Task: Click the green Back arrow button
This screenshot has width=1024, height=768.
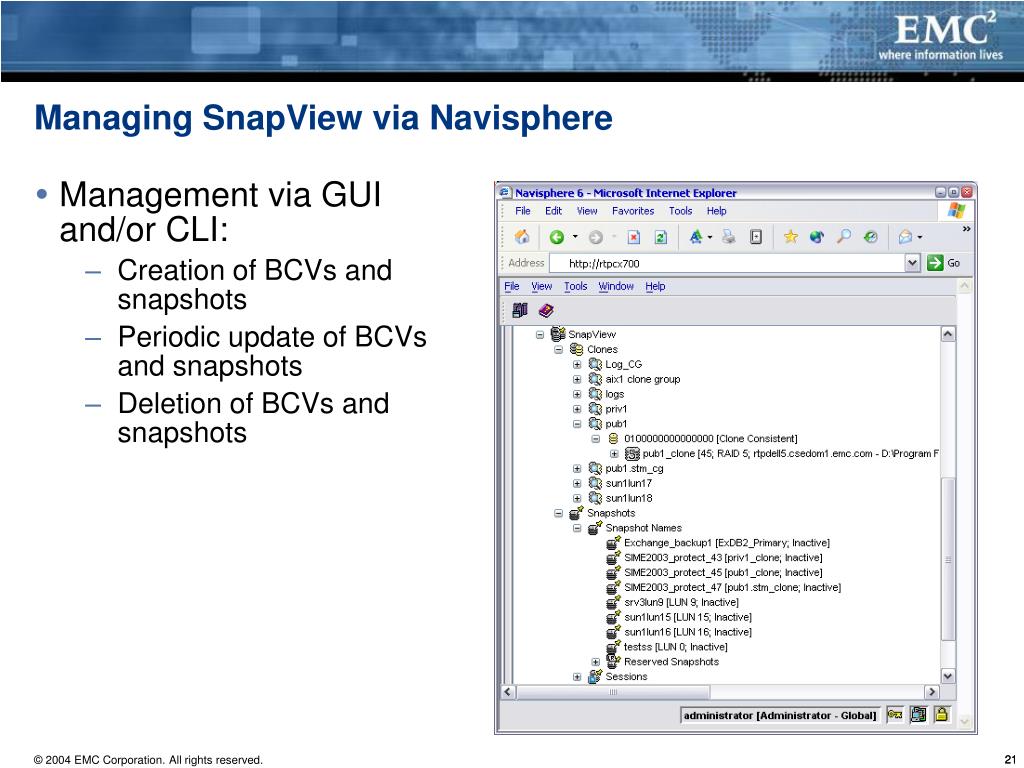Action: pos(556,237)
